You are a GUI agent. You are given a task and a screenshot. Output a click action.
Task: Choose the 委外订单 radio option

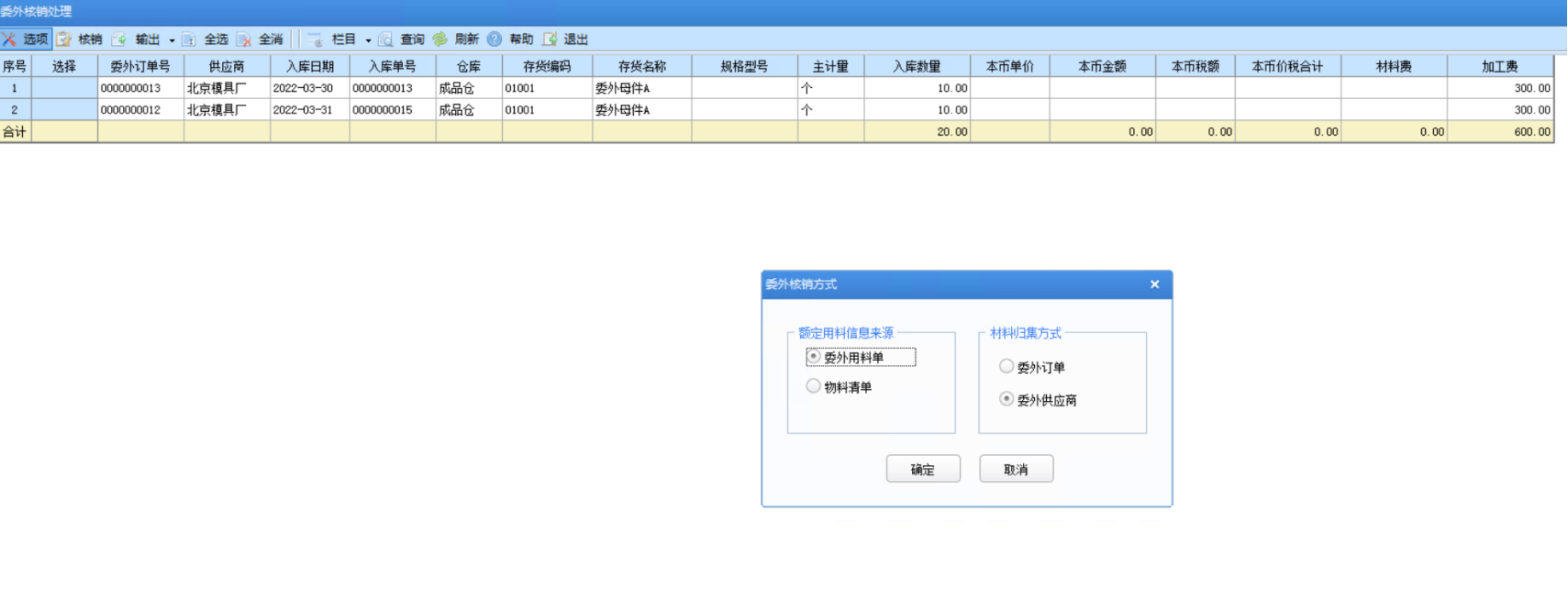tap(1006, 366)
